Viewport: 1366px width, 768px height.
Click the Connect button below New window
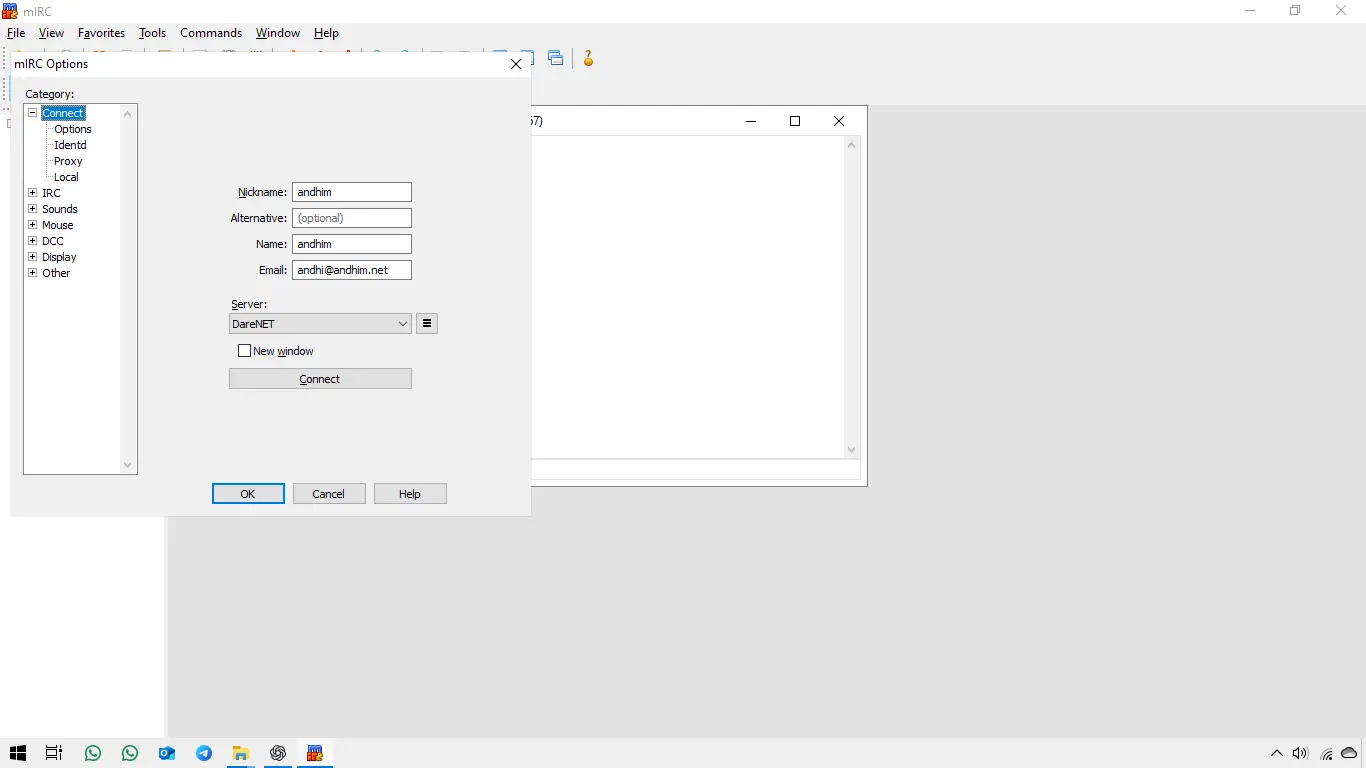[x=320, y=379]
